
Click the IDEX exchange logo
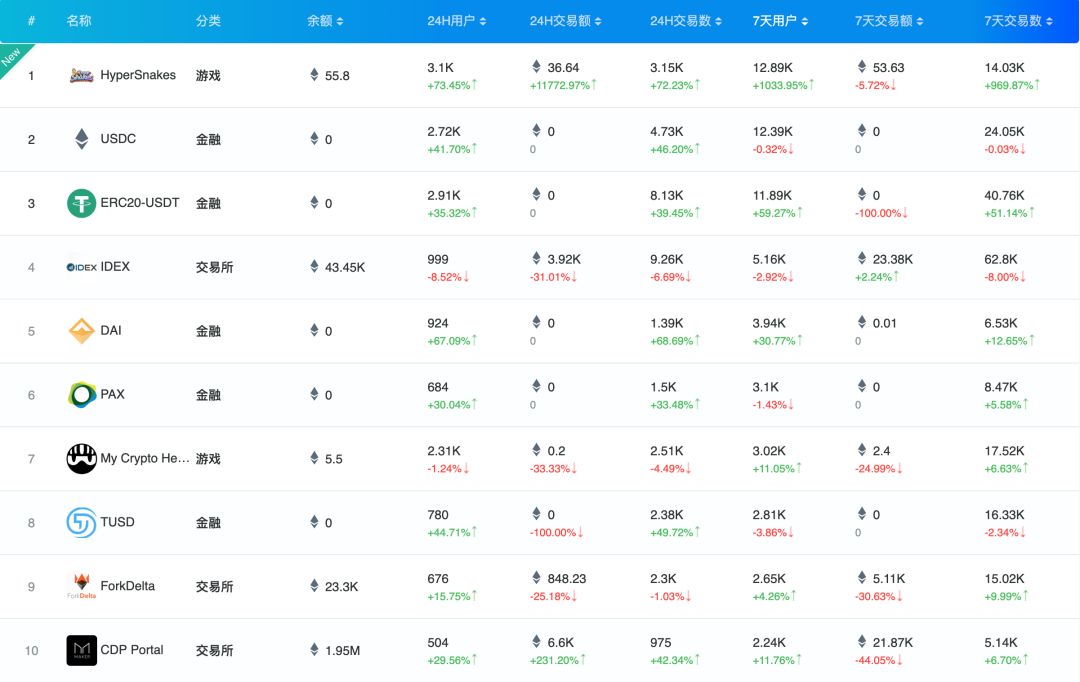81,267
